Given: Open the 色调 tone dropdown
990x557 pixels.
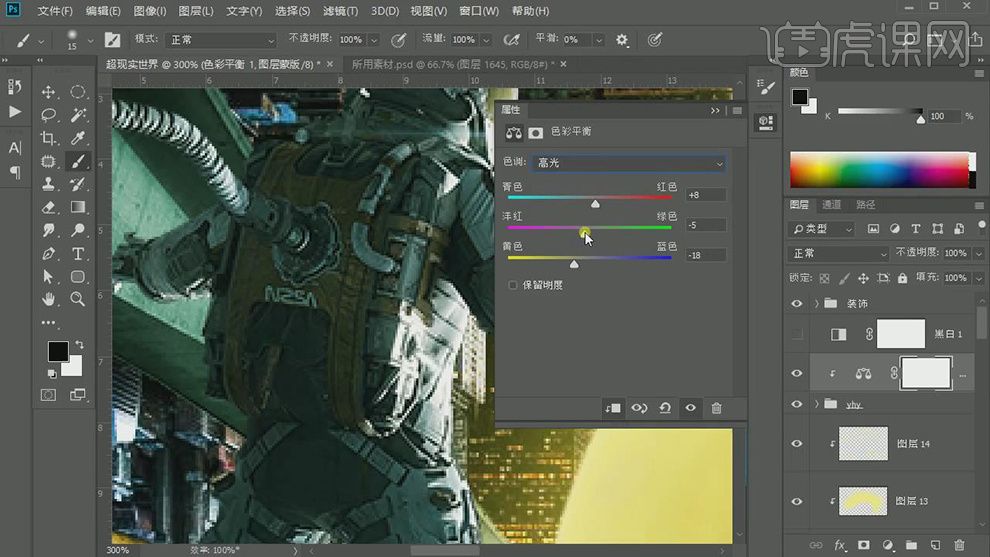Looking at the screenshot, I should tap(629, 163).
